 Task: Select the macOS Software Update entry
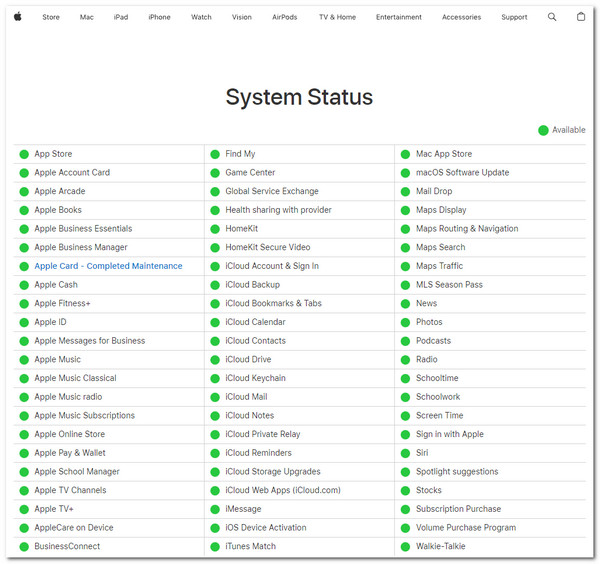point(462,173)
